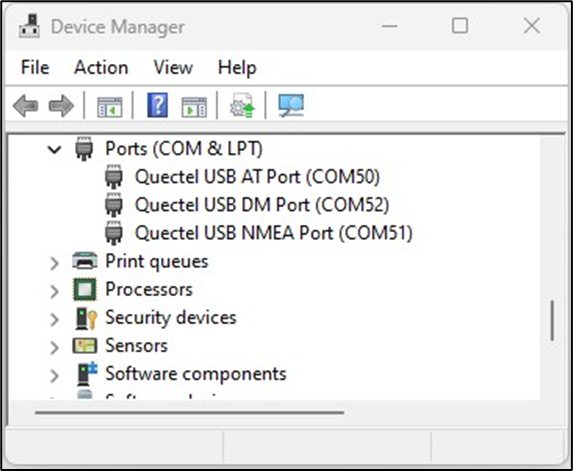This screenshot has width=573, height=471.
Task: Click the Update device driver icon
Action: 242,105
